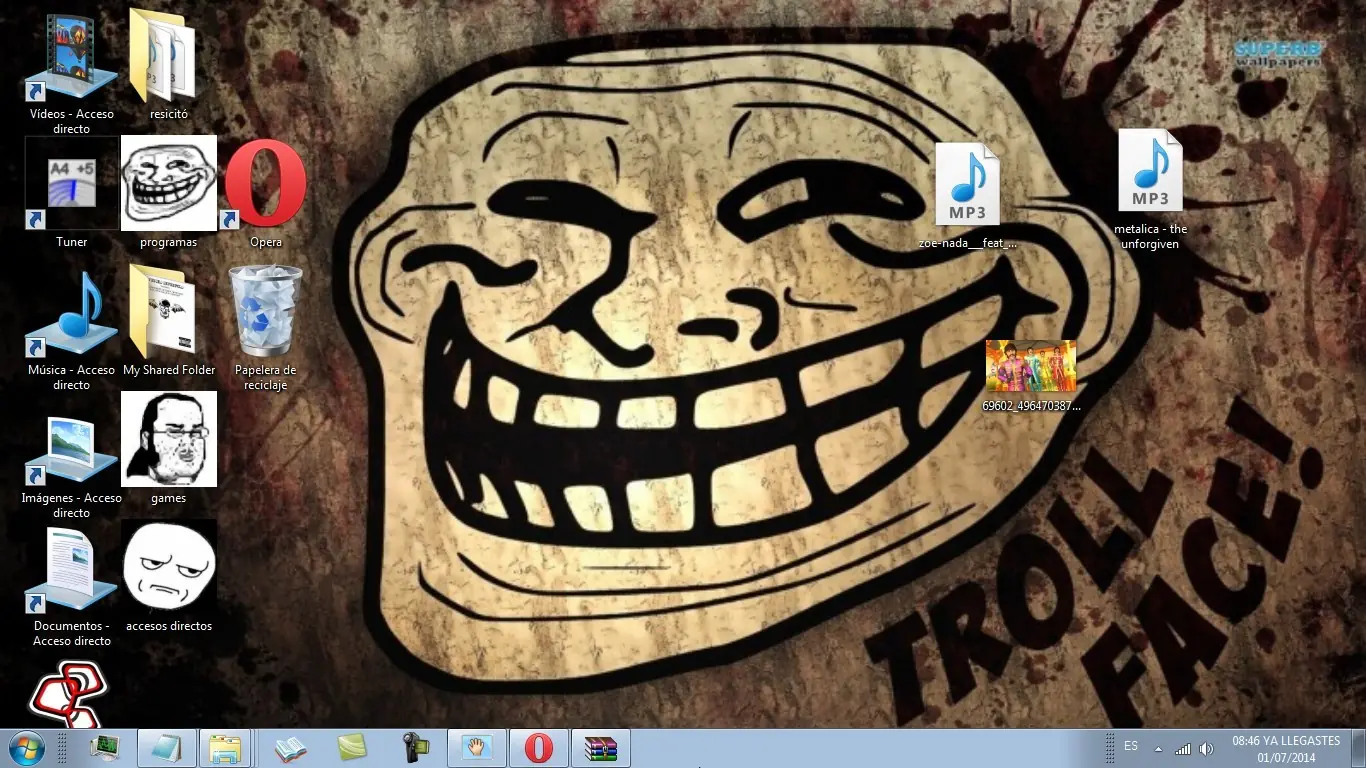Select the zoe-nada__feat MP3 file
Image resolution: width=1366 pixels, height=768 pixels.
967,196
